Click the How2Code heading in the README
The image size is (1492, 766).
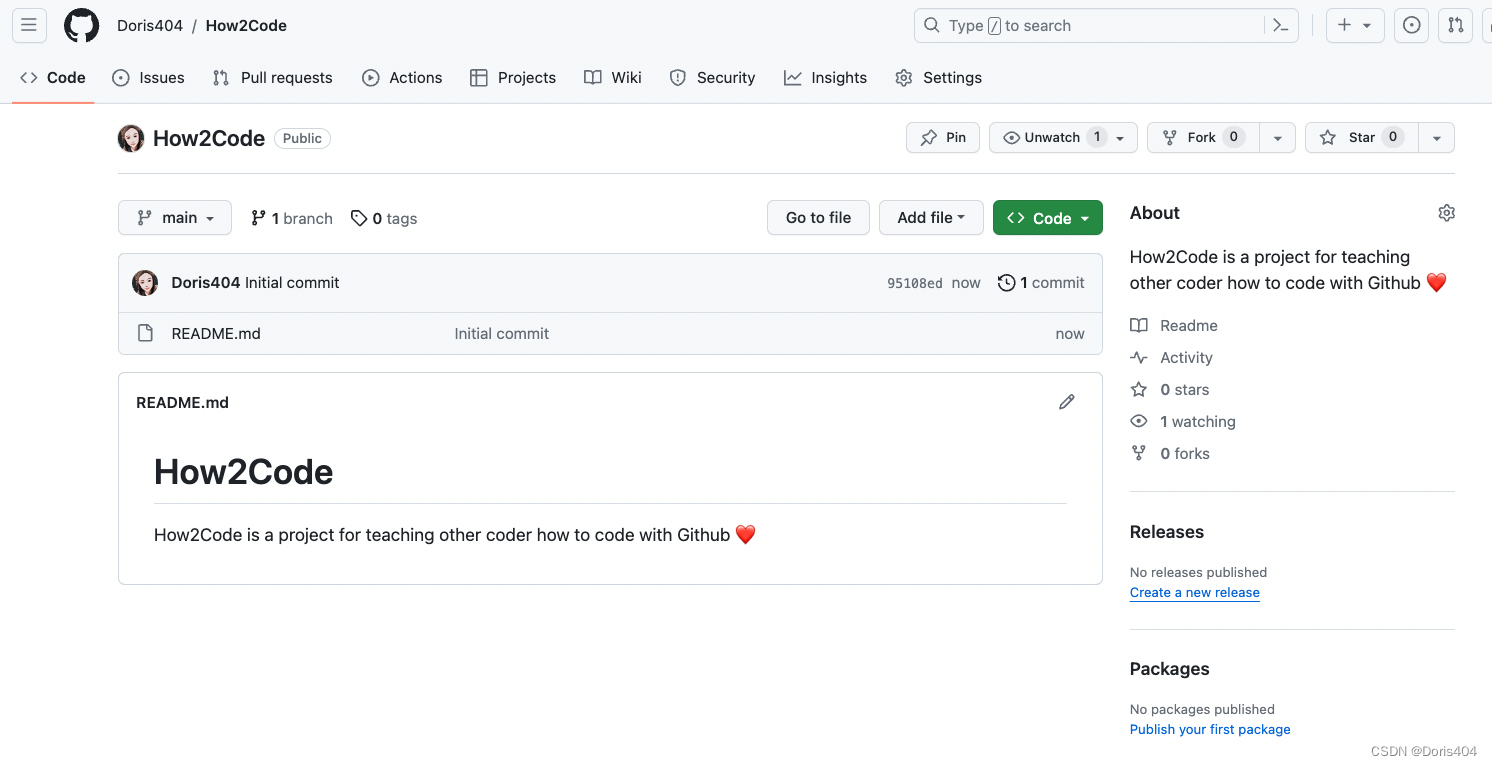pos(243,472)
